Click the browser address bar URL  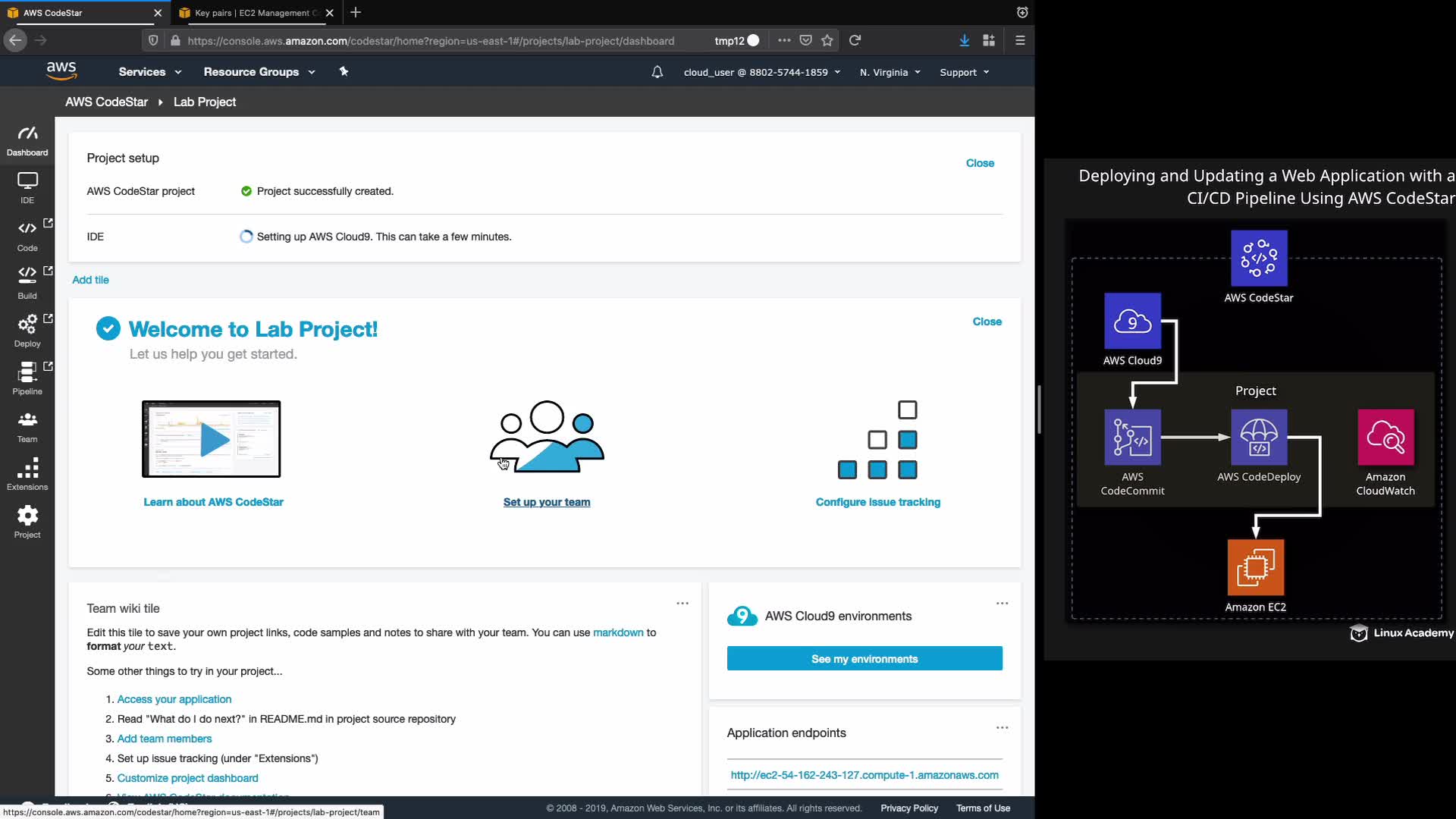point(431,41)
